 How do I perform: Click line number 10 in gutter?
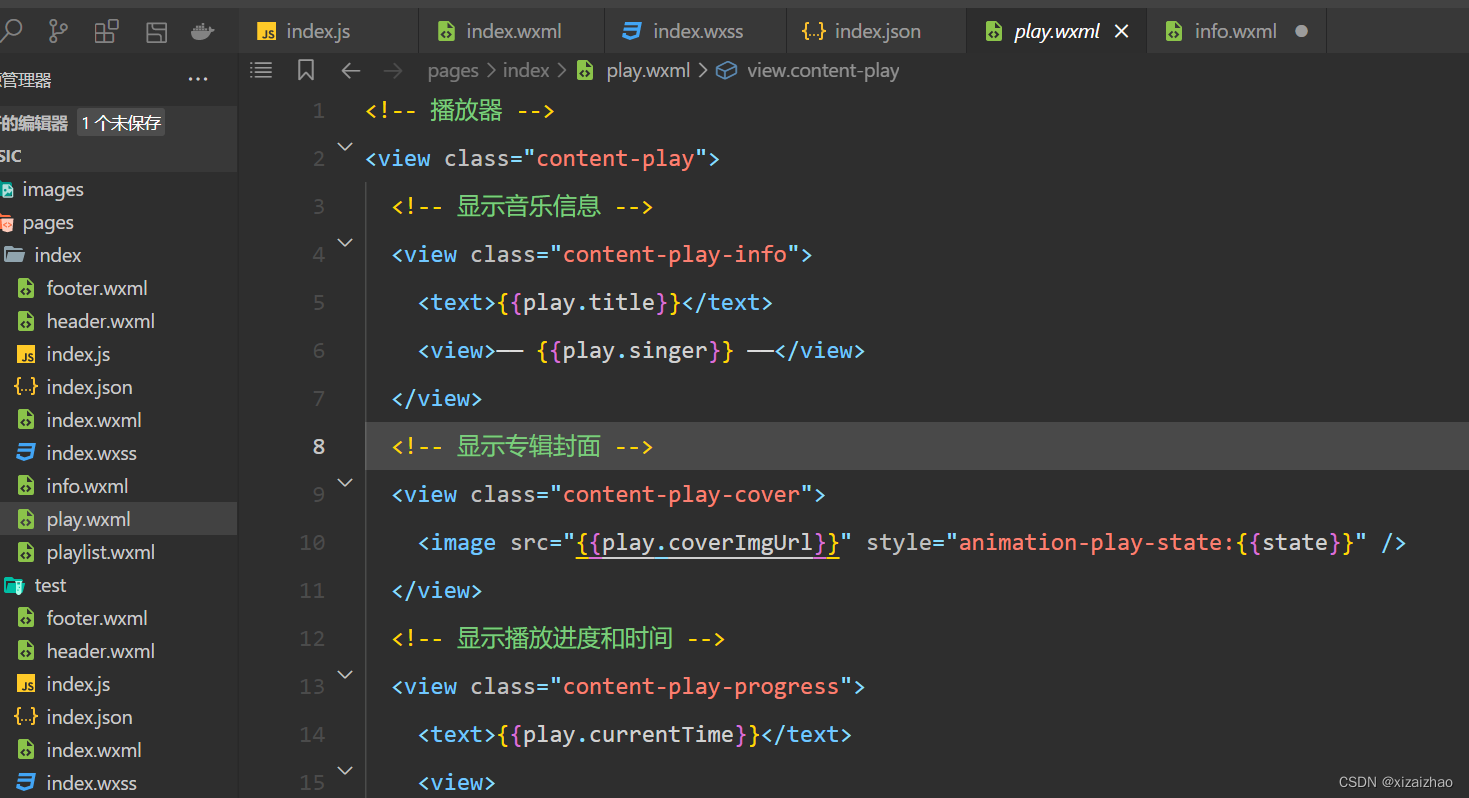coord(312,543)
